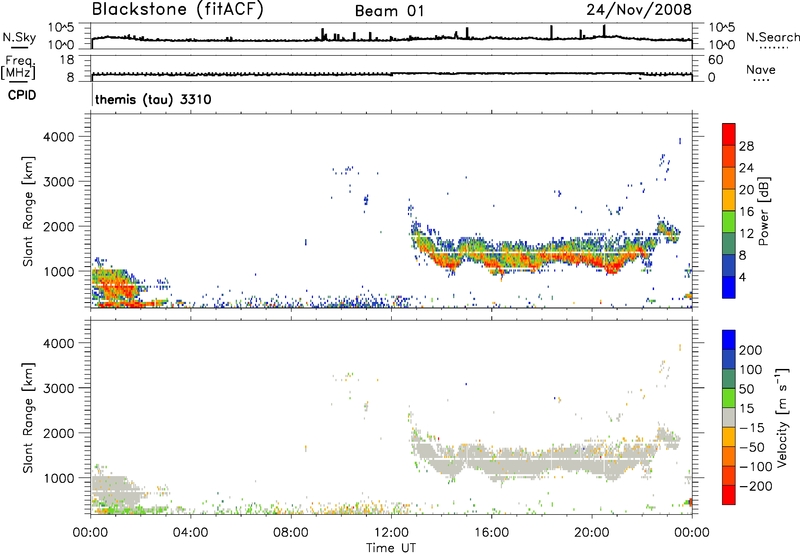
Task: Click the '08:00' time tick label
Action: 291,533
